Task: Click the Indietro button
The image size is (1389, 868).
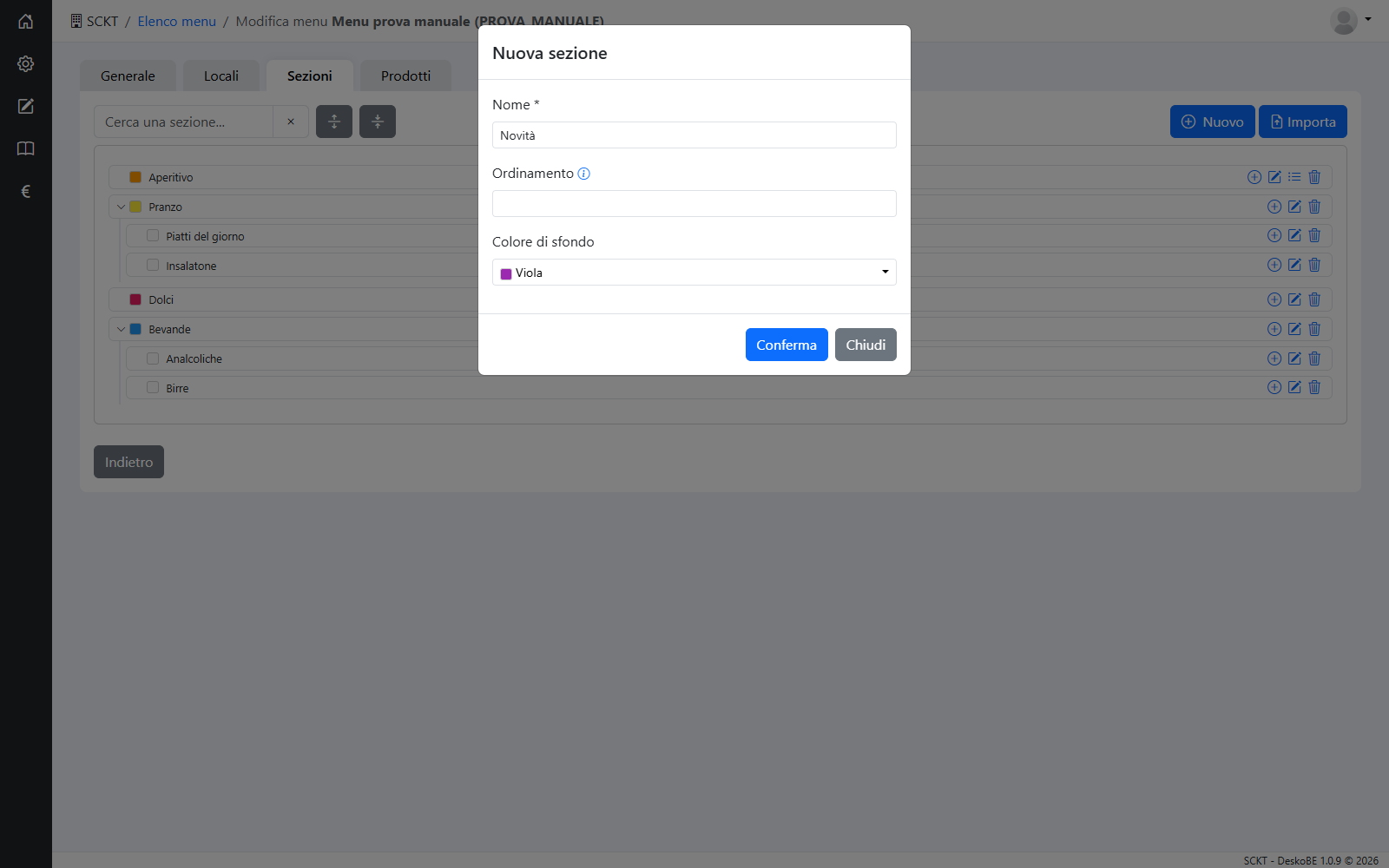Action: [x=128, y=462]
